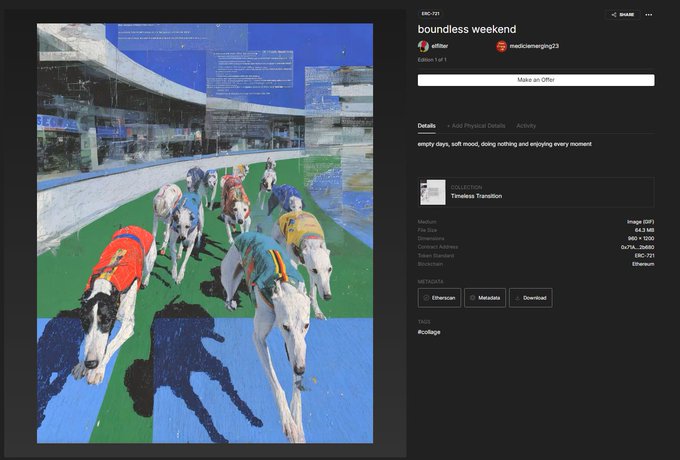Click the Image (GIF) medium value
Image resolution: width=680 pixels, height=460 pixels.
point(641,222)
